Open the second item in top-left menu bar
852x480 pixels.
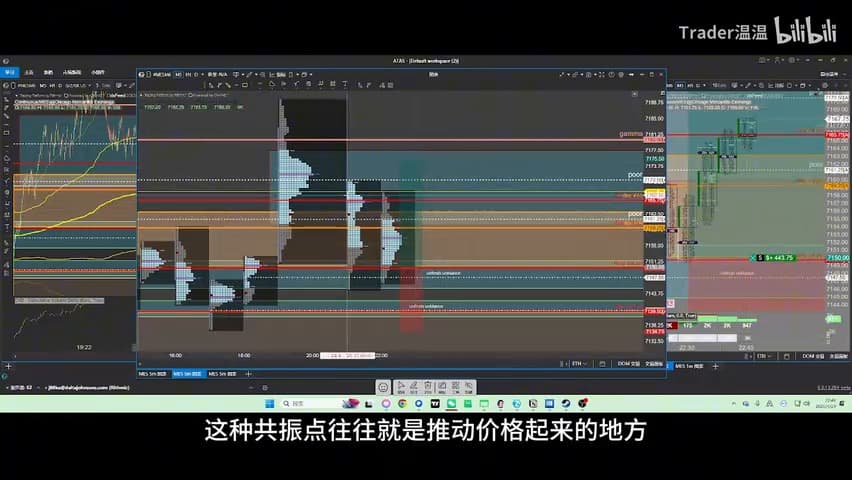(x=29, y=72)
